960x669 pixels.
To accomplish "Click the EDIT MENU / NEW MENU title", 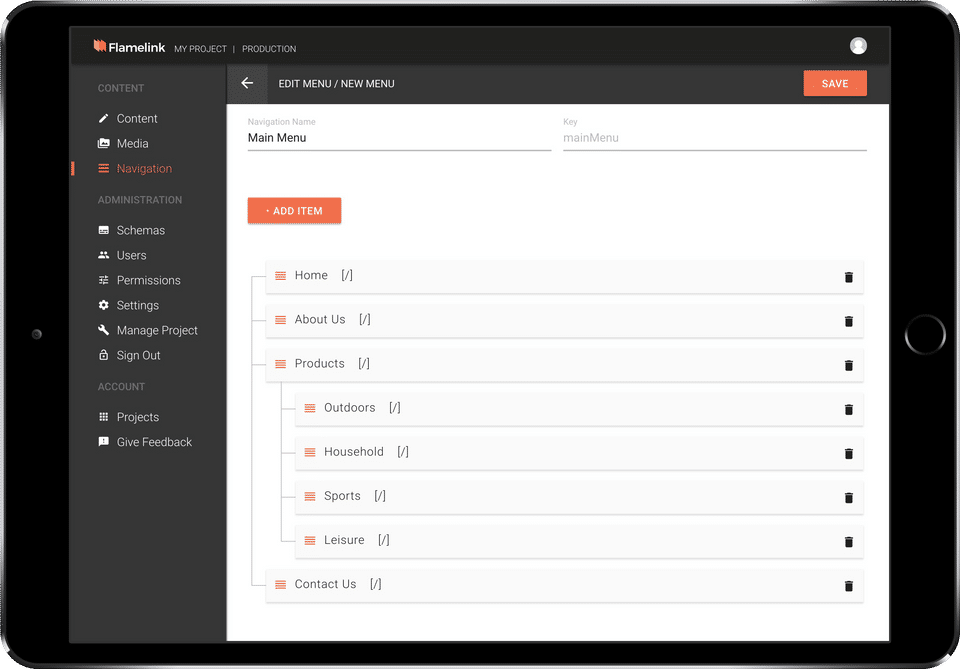I will click(336, 84).
